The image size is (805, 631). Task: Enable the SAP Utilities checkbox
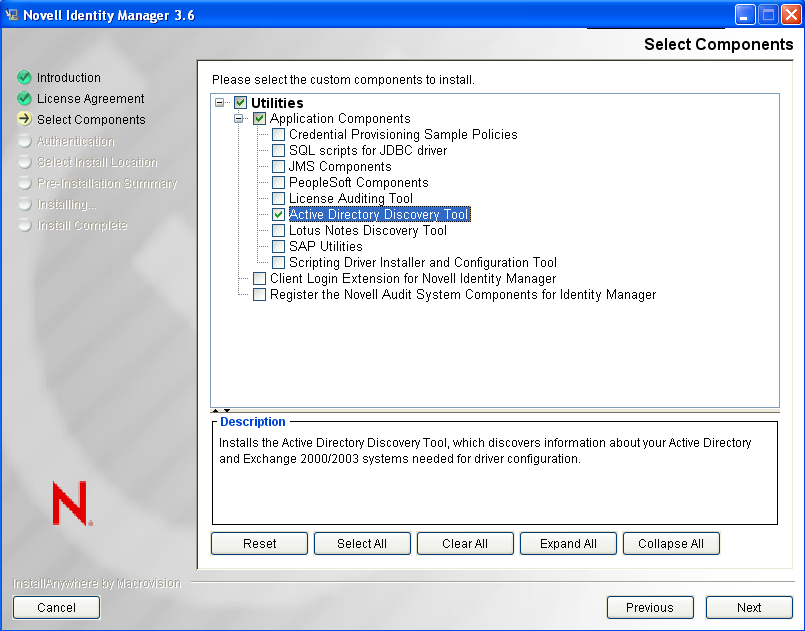[x=278, y=246]
